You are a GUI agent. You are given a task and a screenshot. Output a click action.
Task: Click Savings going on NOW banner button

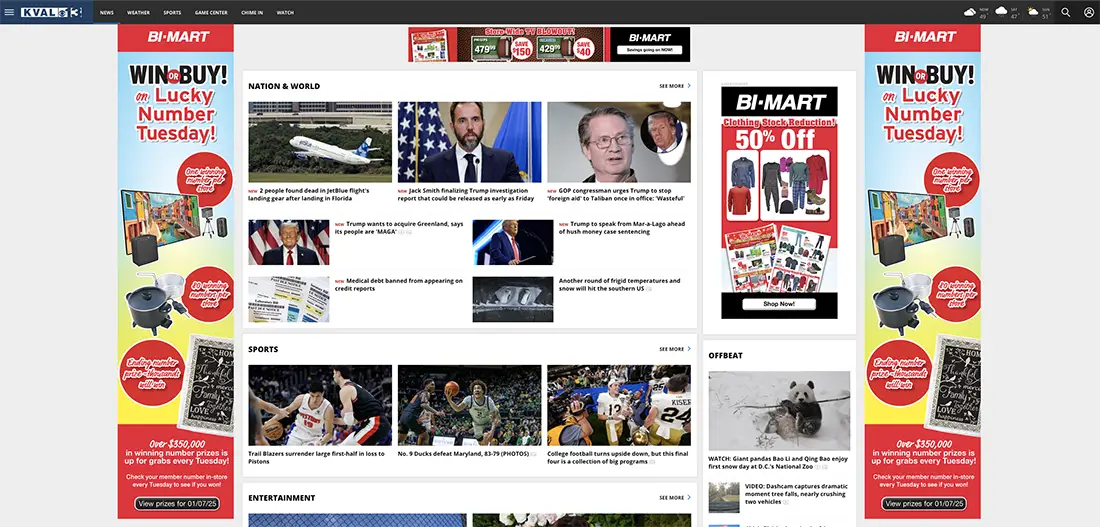pyautogui.click(x=650, y=51)
